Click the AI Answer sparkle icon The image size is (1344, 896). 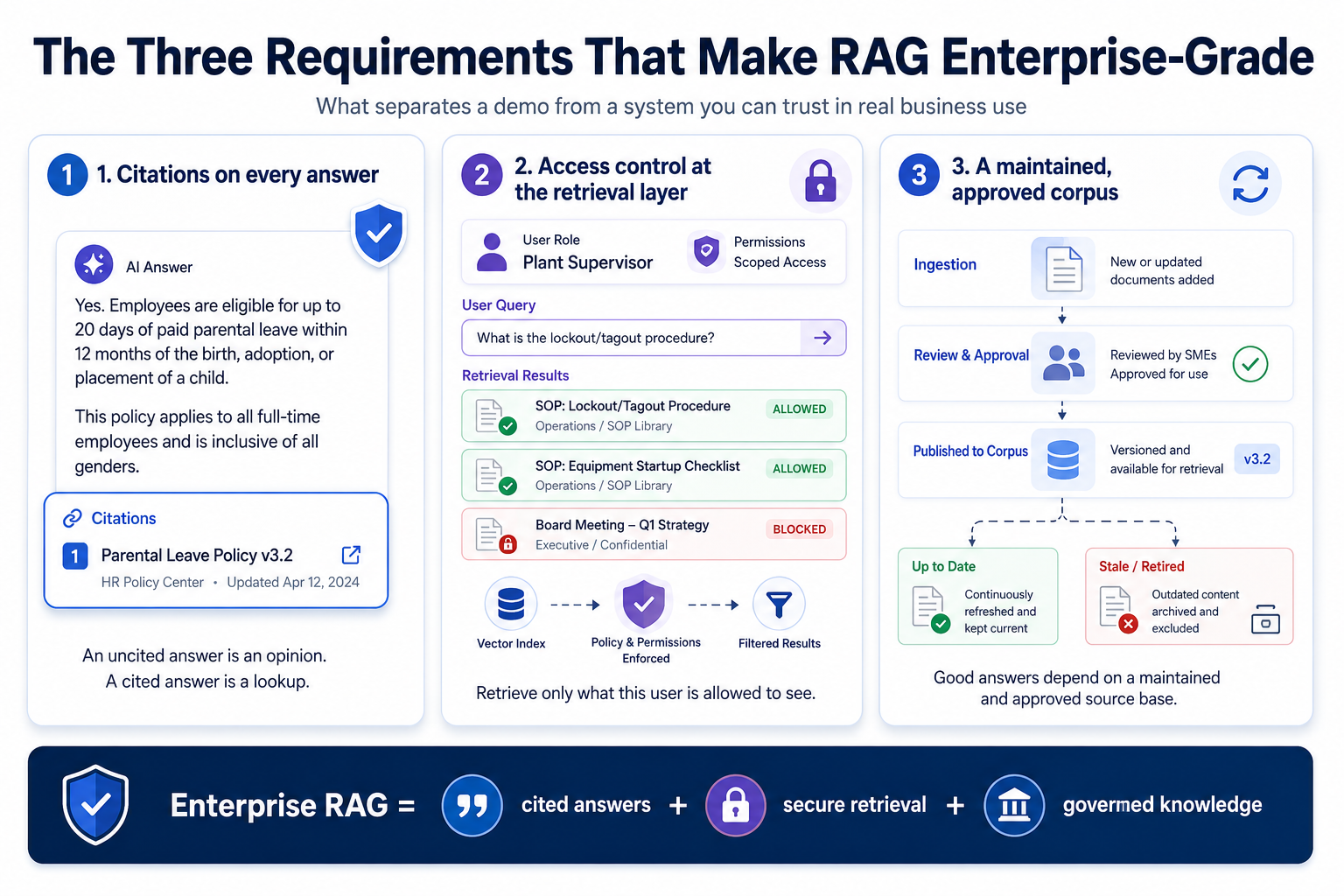[94, 263]
